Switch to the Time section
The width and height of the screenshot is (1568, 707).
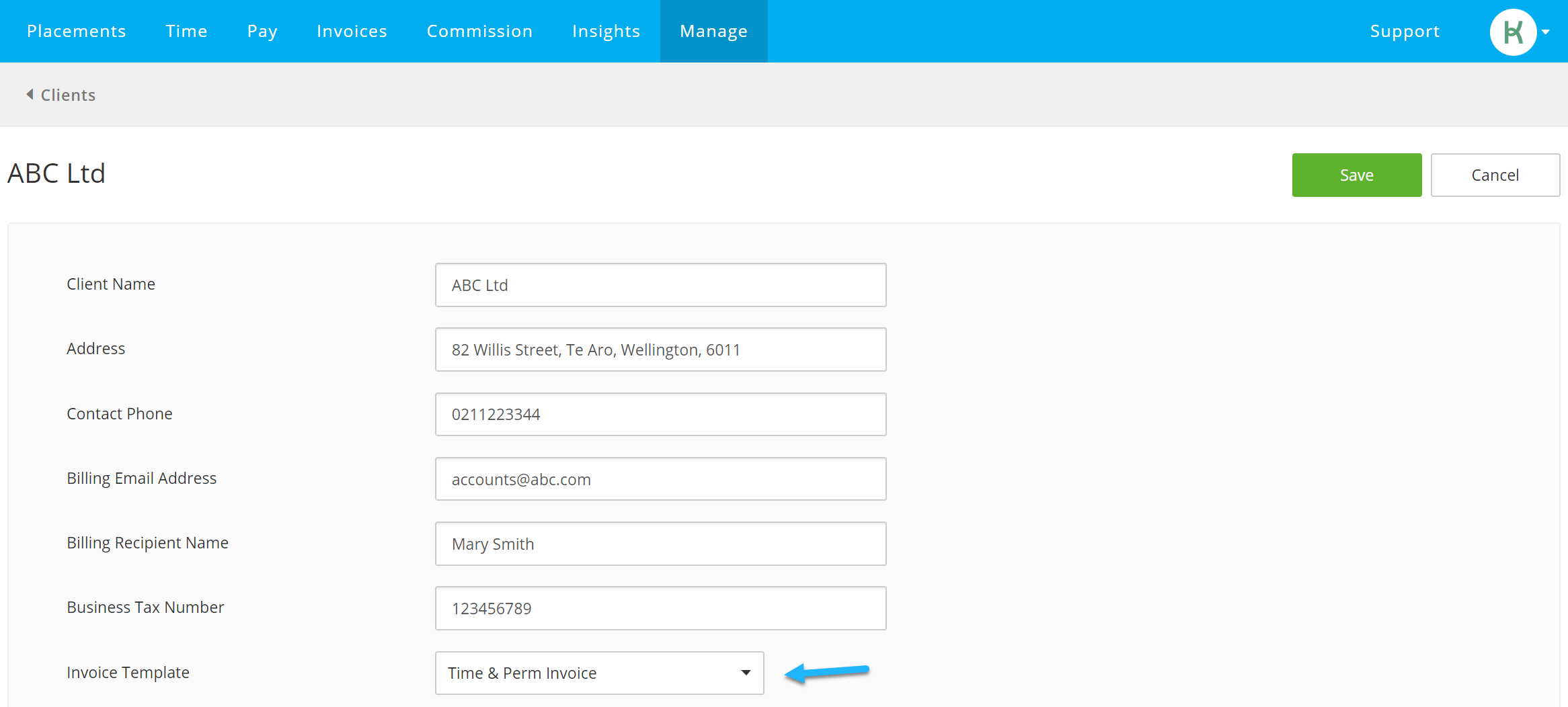(x=186, y=32)
